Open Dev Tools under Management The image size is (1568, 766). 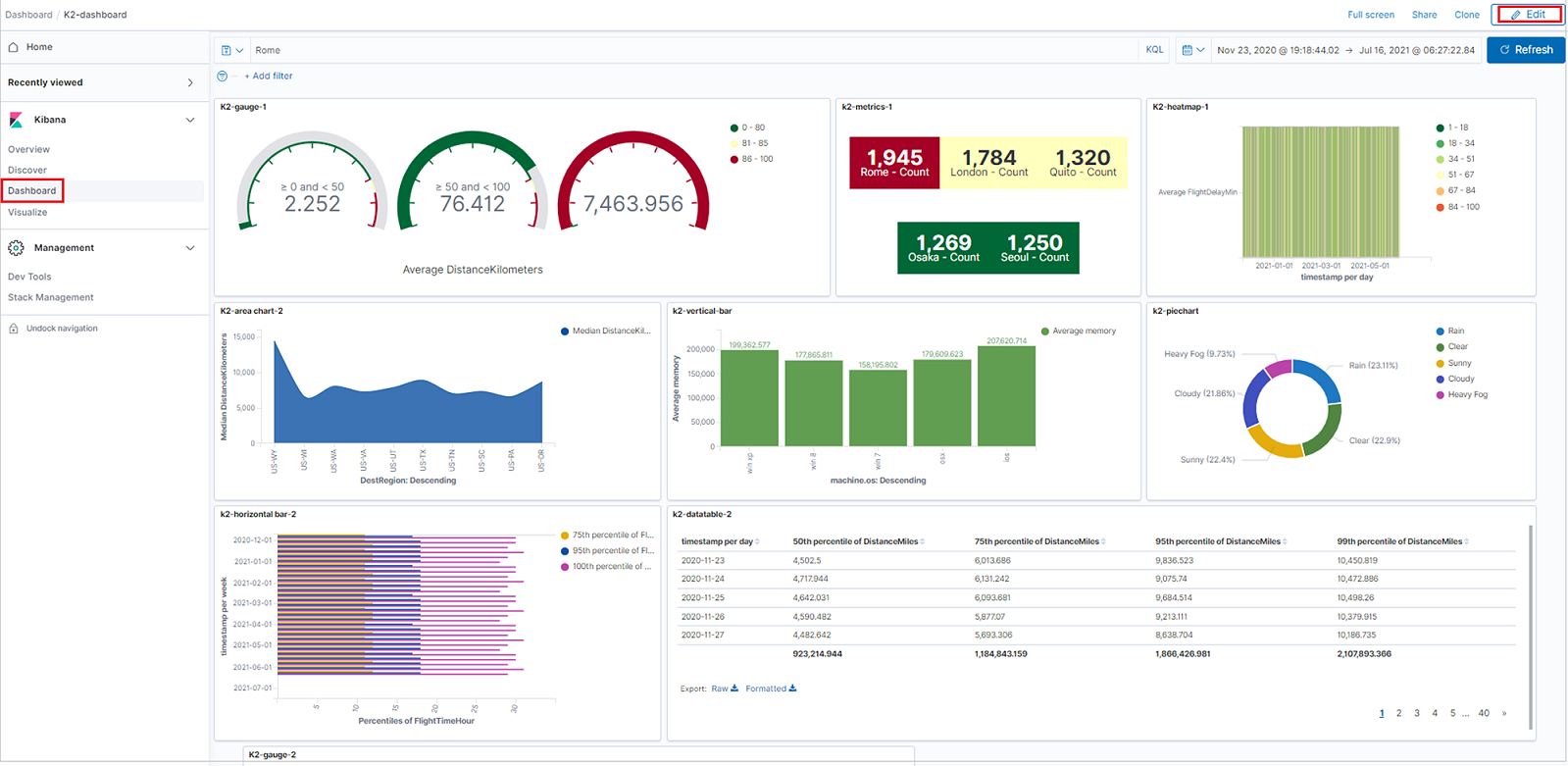pyautogui.click(x=29, y=277)
